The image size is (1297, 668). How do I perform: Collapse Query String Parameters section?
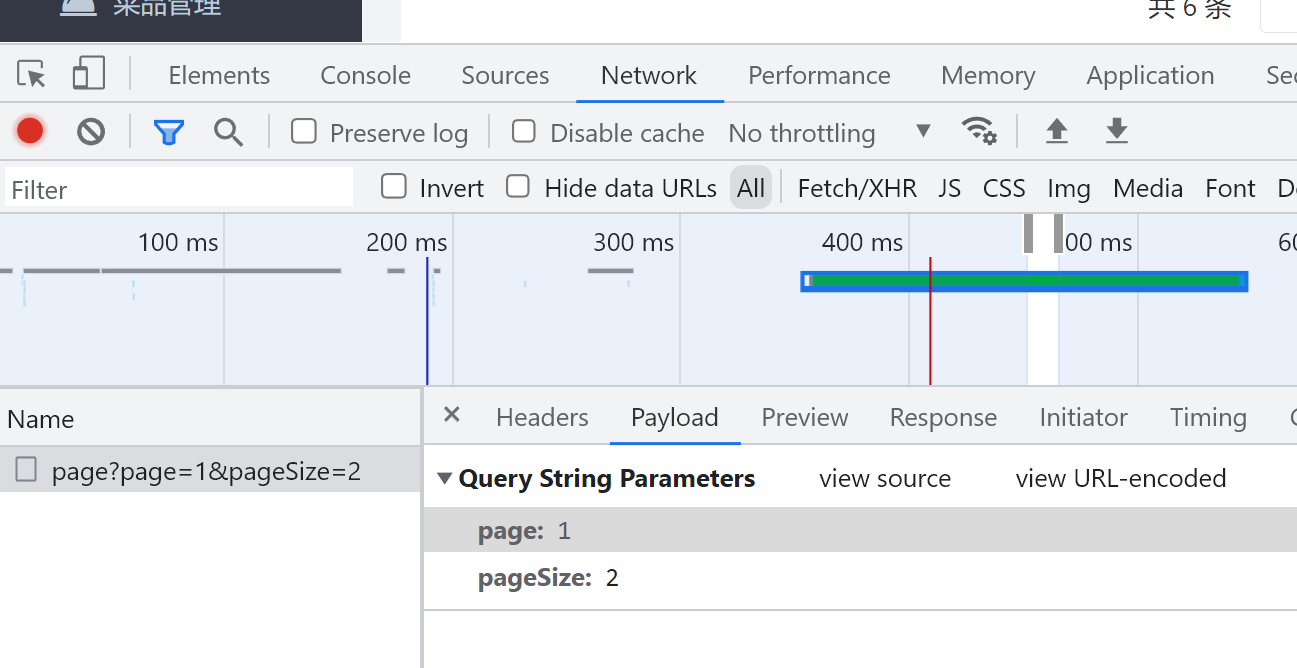445,479
